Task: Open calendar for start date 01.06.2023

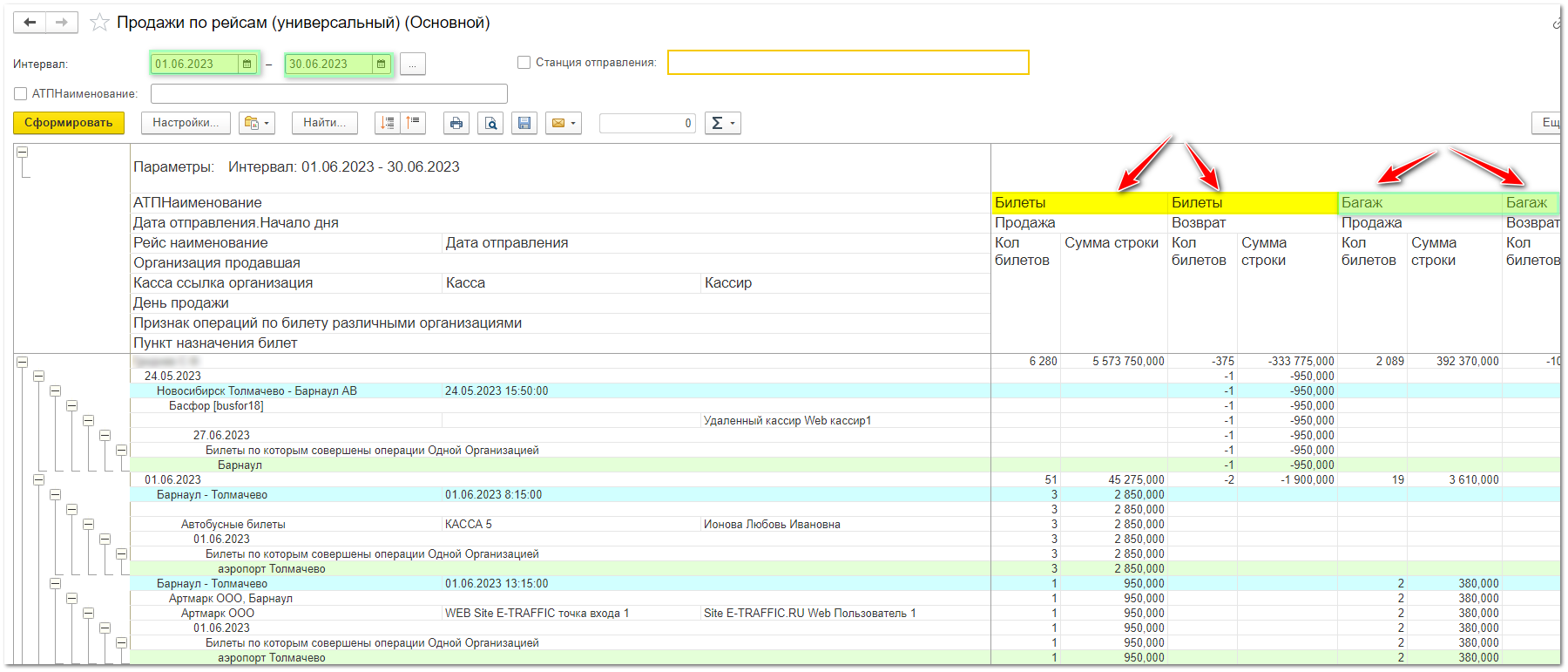Action: click(247, 64)
